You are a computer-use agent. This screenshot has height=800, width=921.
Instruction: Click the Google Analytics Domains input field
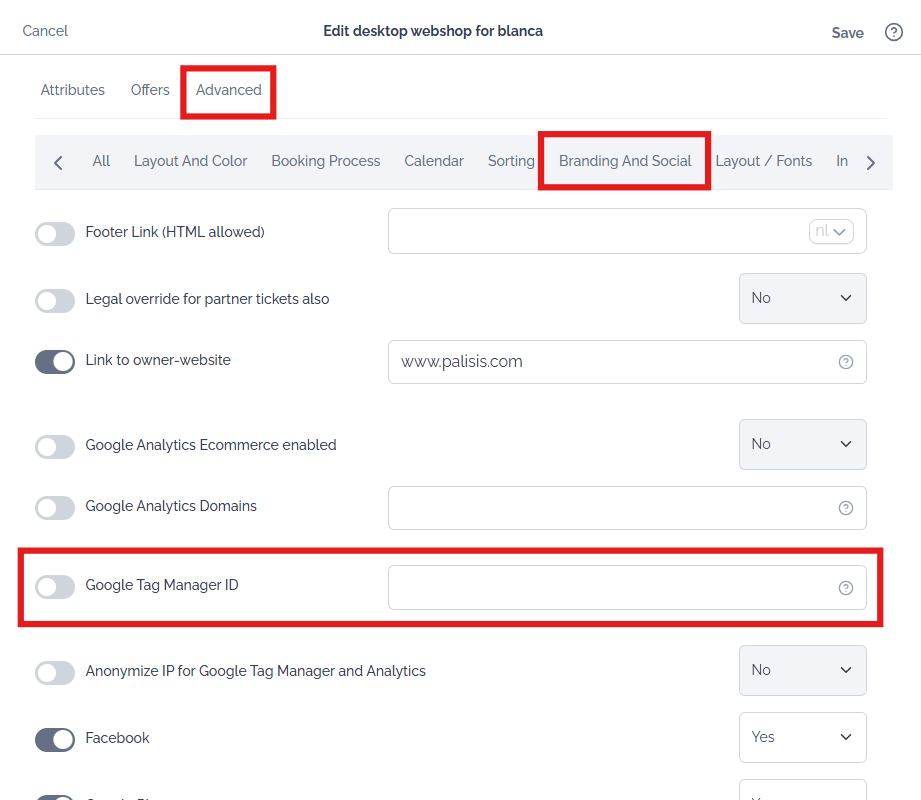pyautogui.click(x=627, y=508)
